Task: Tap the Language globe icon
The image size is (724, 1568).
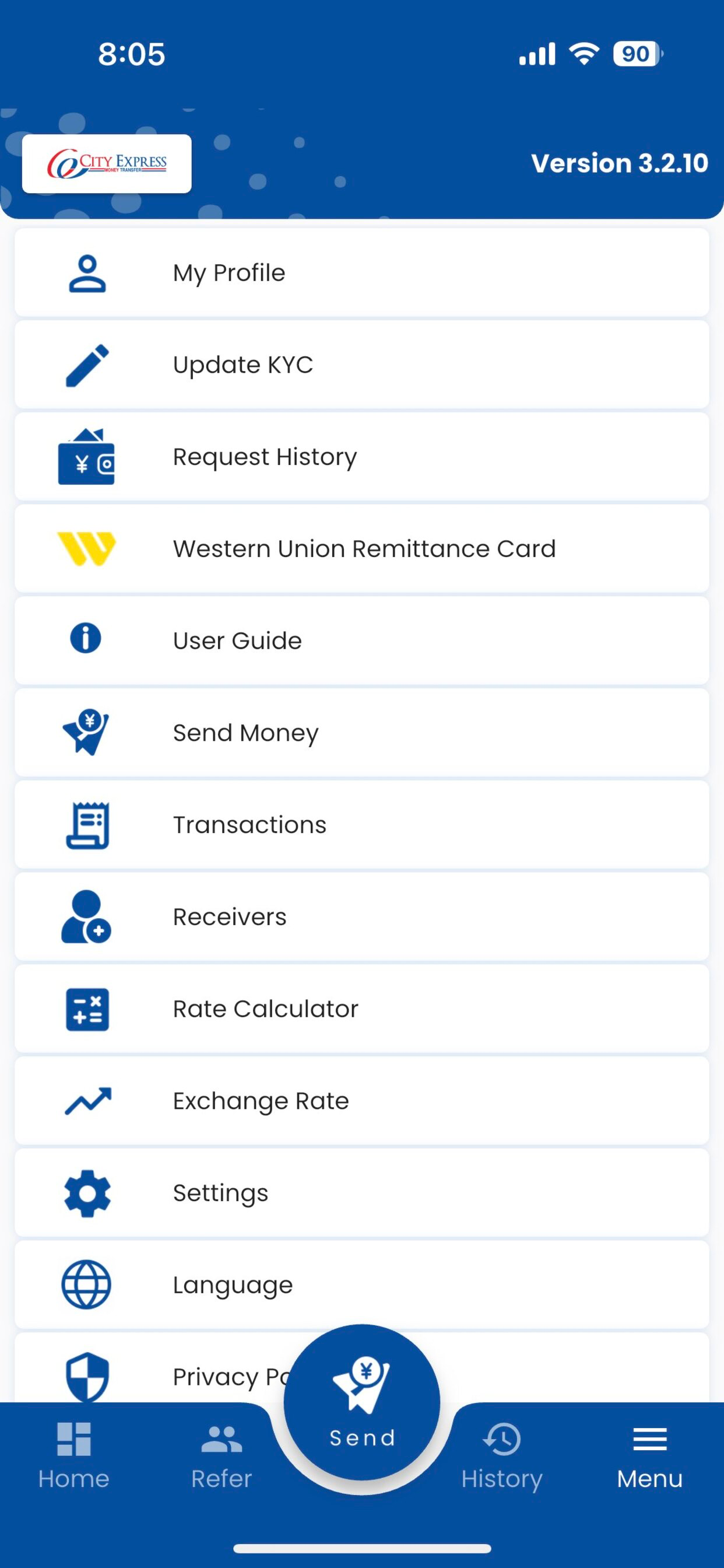Action: [x=86, y=1284]
